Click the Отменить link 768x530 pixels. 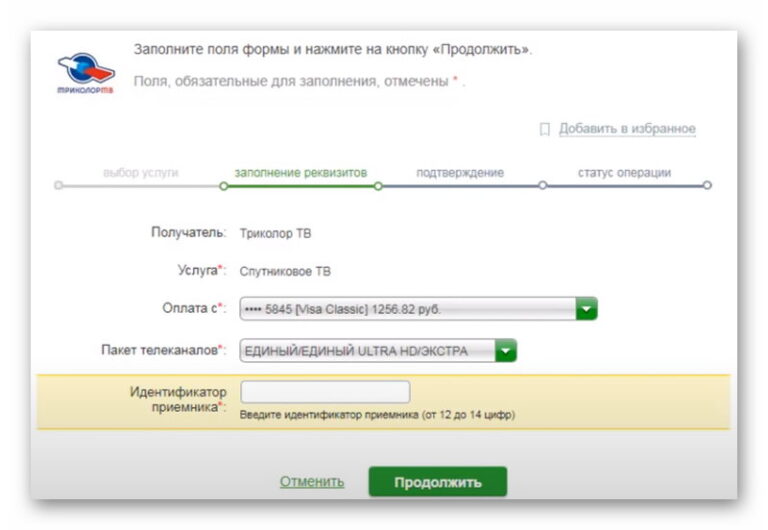tap(312, 482)
